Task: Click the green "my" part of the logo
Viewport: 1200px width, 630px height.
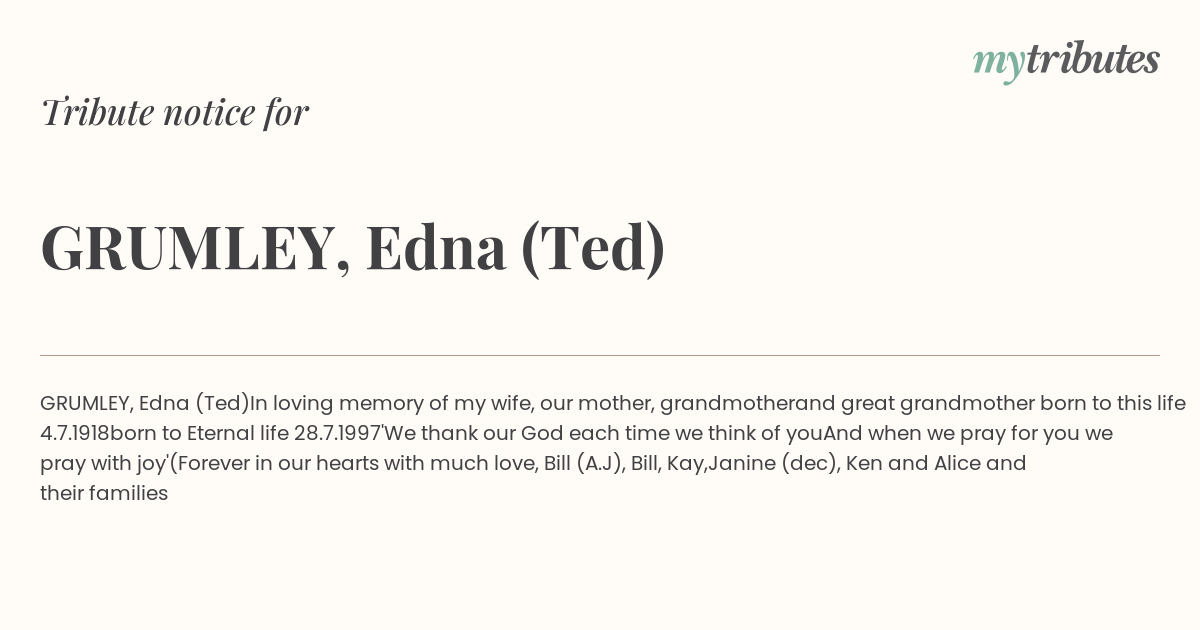Action: tap(998, 64)
